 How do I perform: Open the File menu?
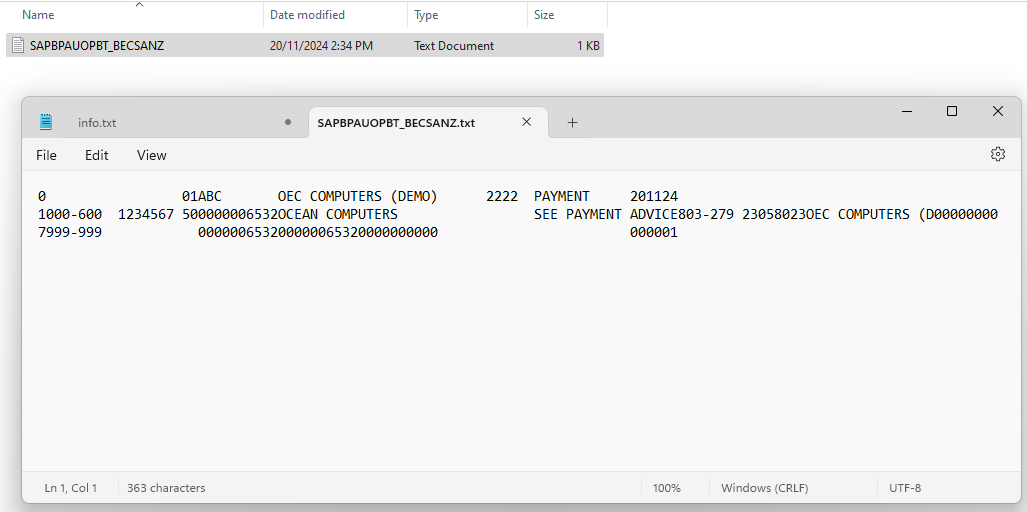[x=47, y=155]
